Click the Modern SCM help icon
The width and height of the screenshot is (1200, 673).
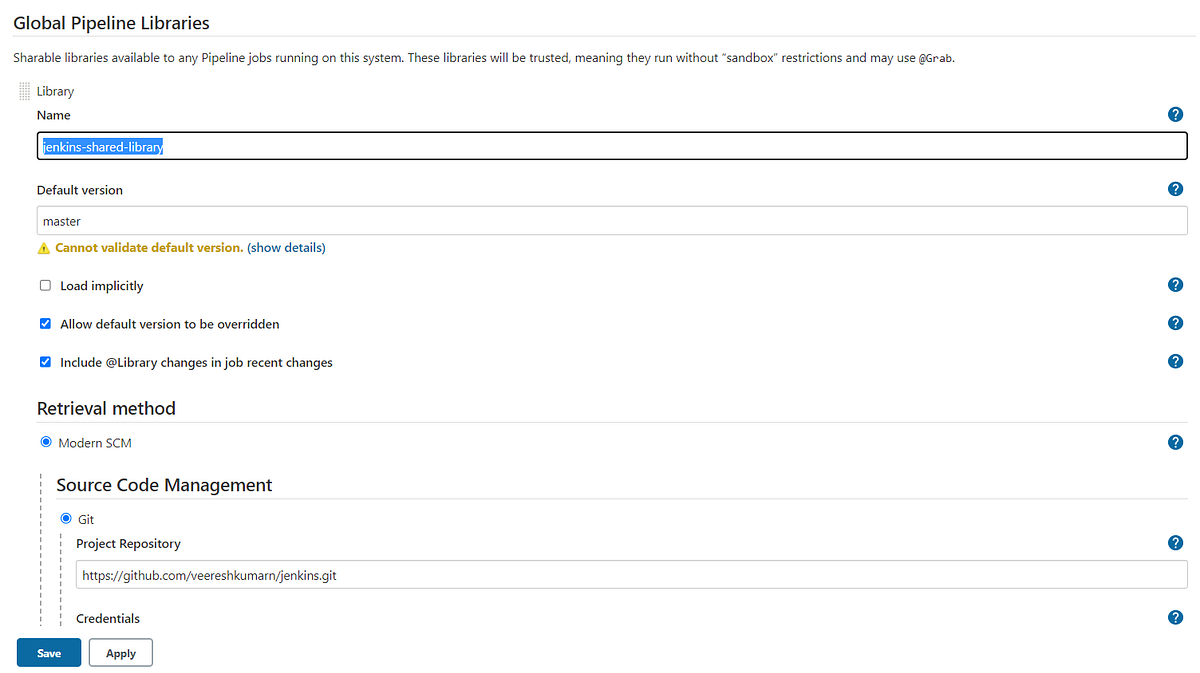(x=1175, y=441)
